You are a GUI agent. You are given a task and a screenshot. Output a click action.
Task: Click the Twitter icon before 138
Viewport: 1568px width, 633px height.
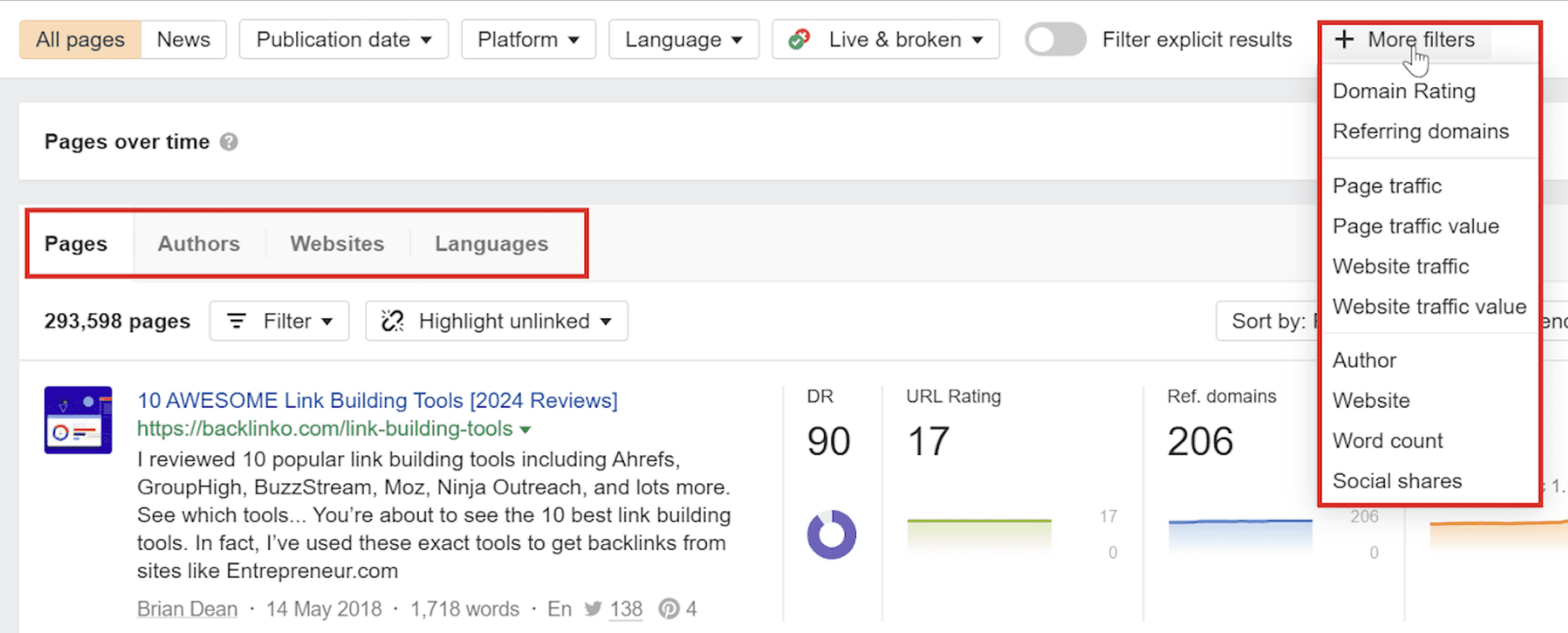point(593,609)
